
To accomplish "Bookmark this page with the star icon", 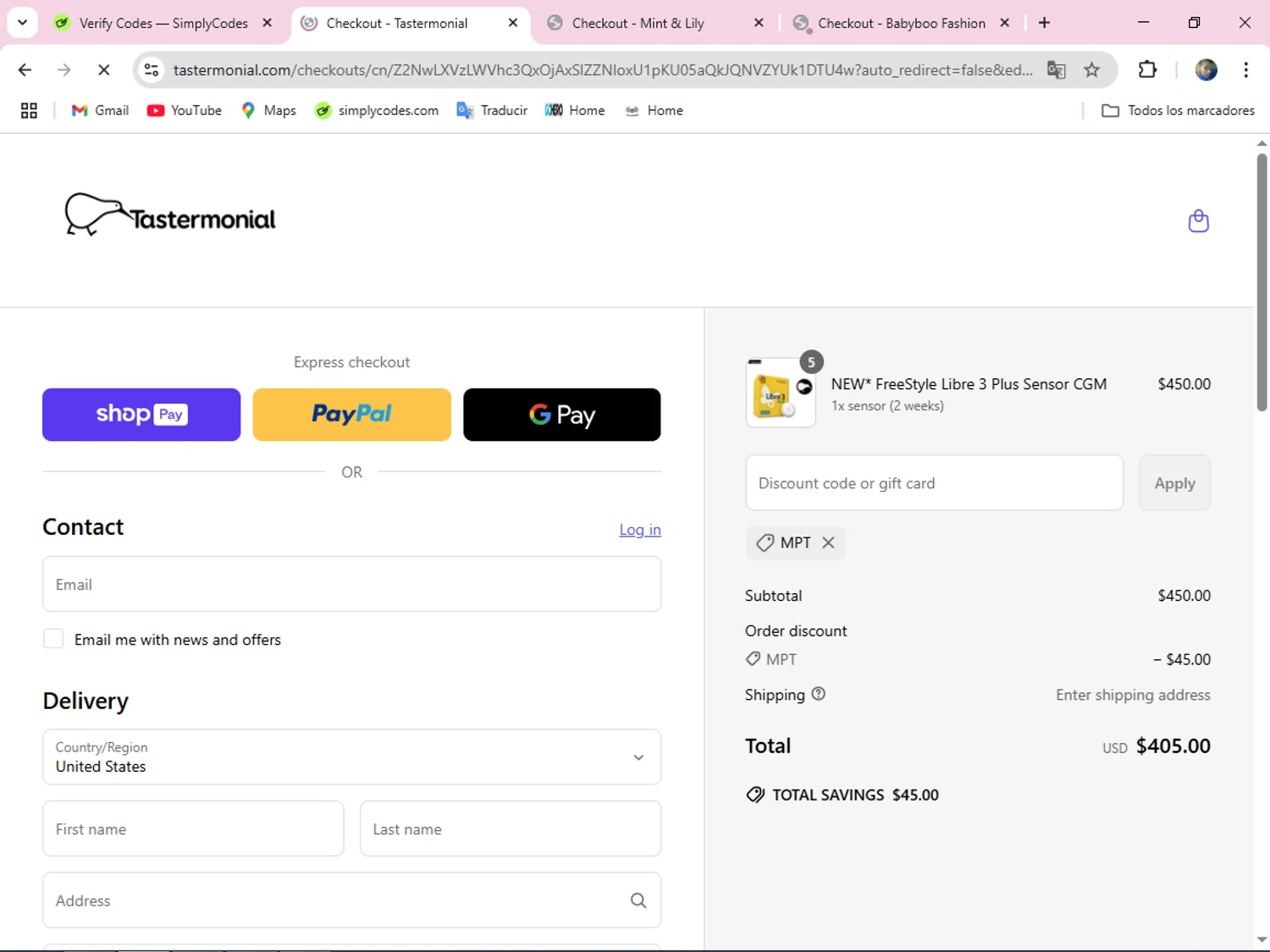I will (1091, 69).
